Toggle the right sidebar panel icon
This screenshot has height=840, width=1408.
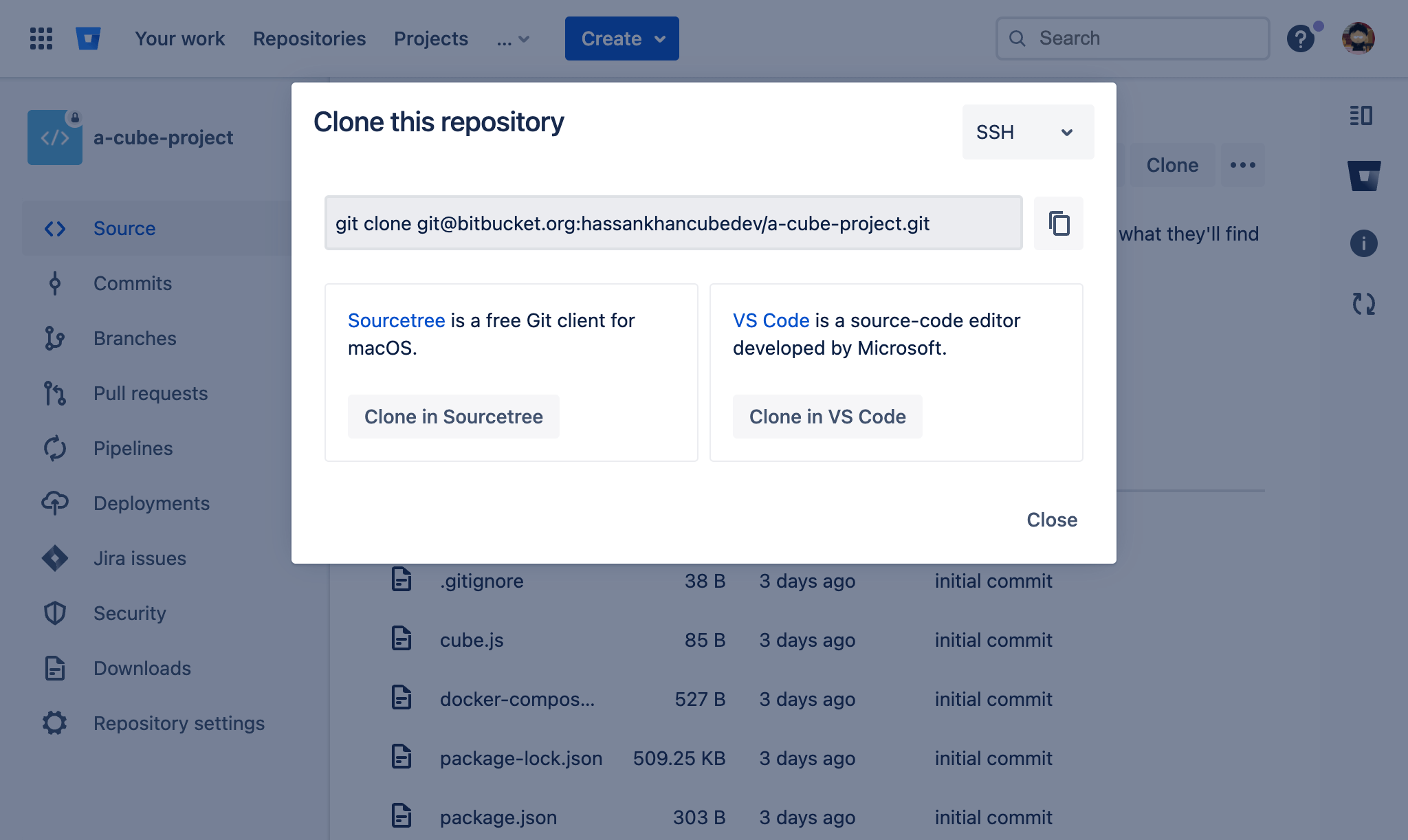[1361, 115]
